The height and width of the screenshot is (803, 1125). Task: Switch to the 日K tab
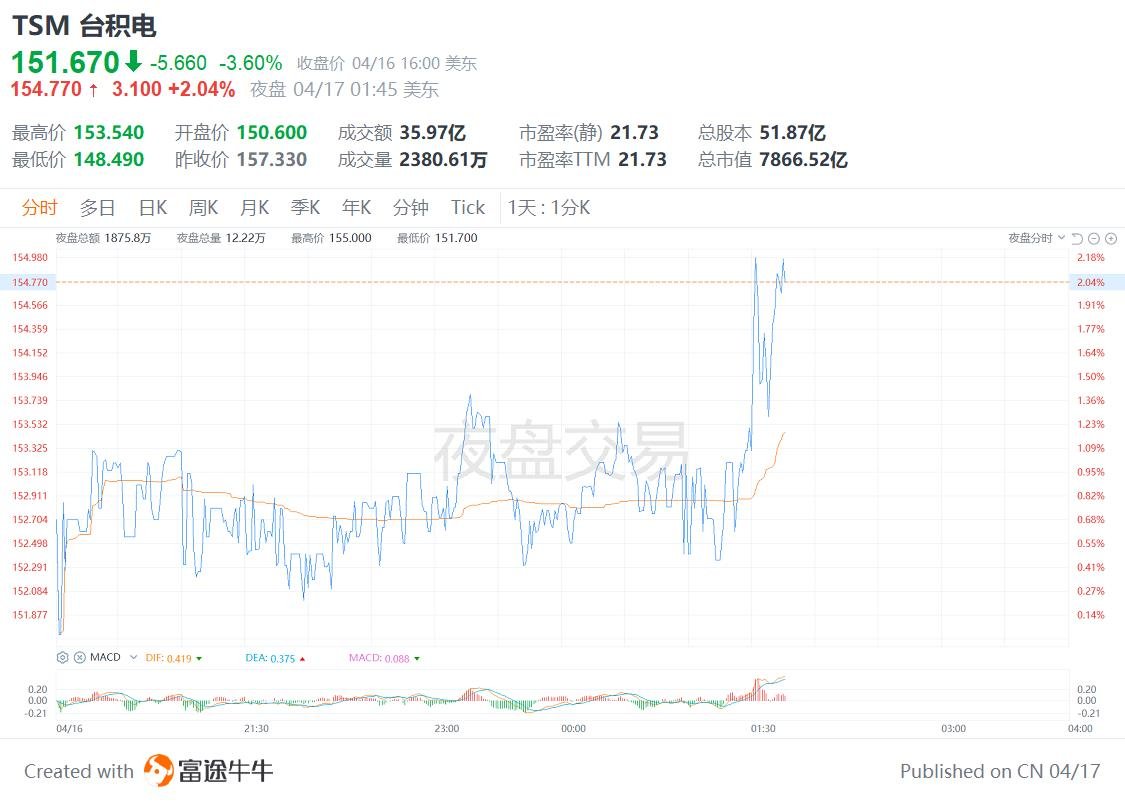[153, 208]
